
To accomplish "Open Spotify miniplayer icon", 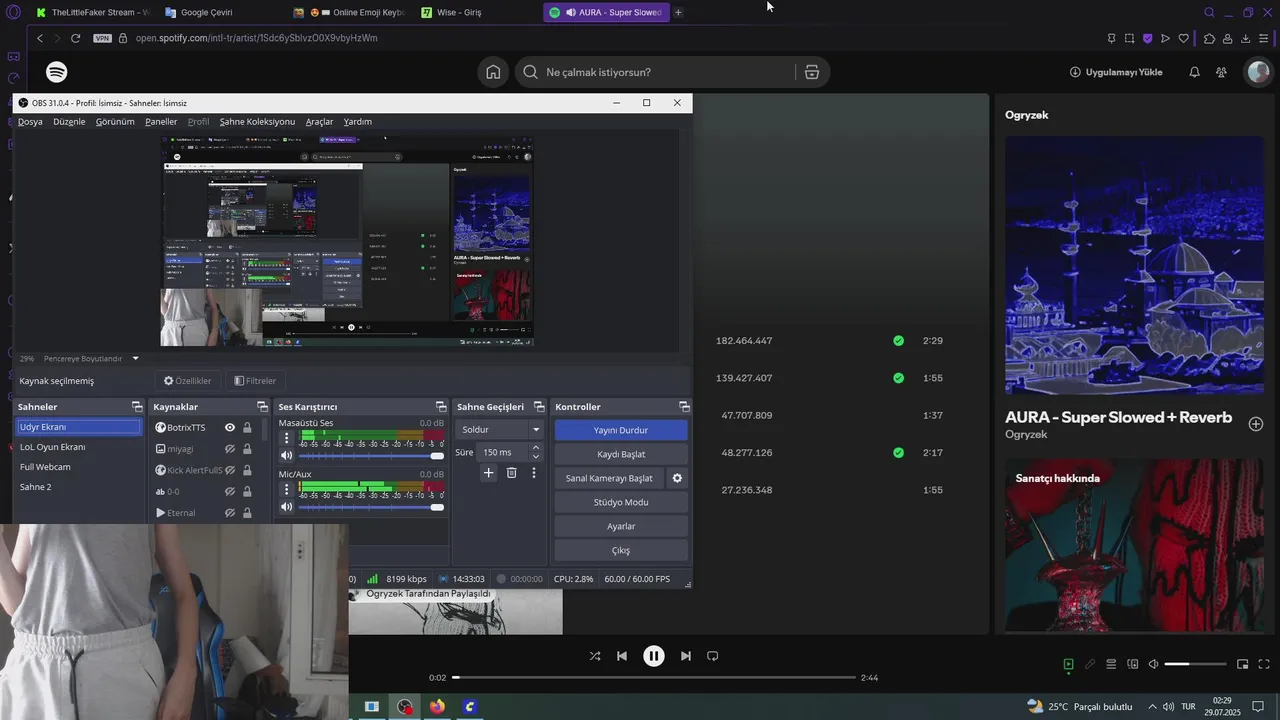I will click(x=1243, y=664).
